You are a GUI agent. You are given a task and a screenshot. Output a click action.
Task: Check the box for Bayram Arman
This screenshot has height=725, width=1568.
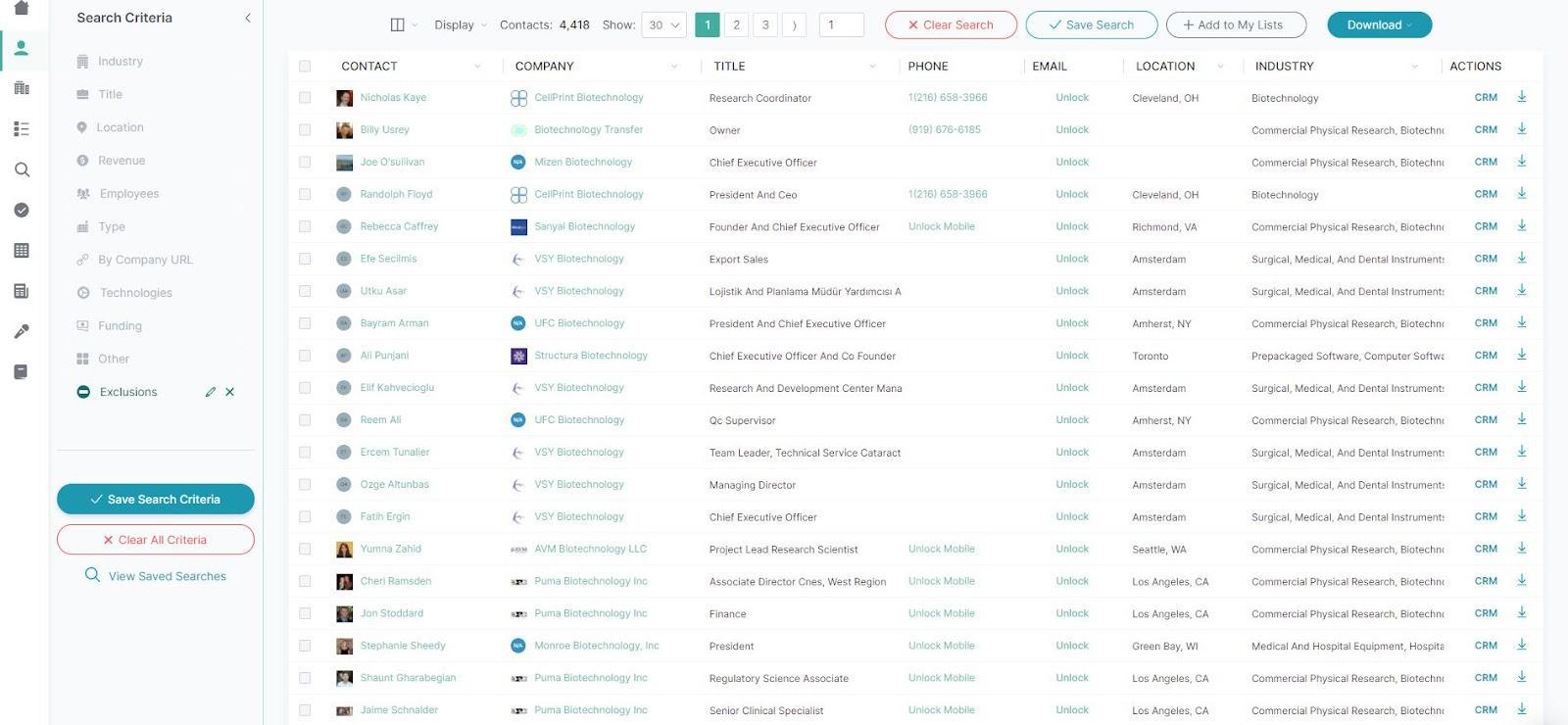coord(305,323)
